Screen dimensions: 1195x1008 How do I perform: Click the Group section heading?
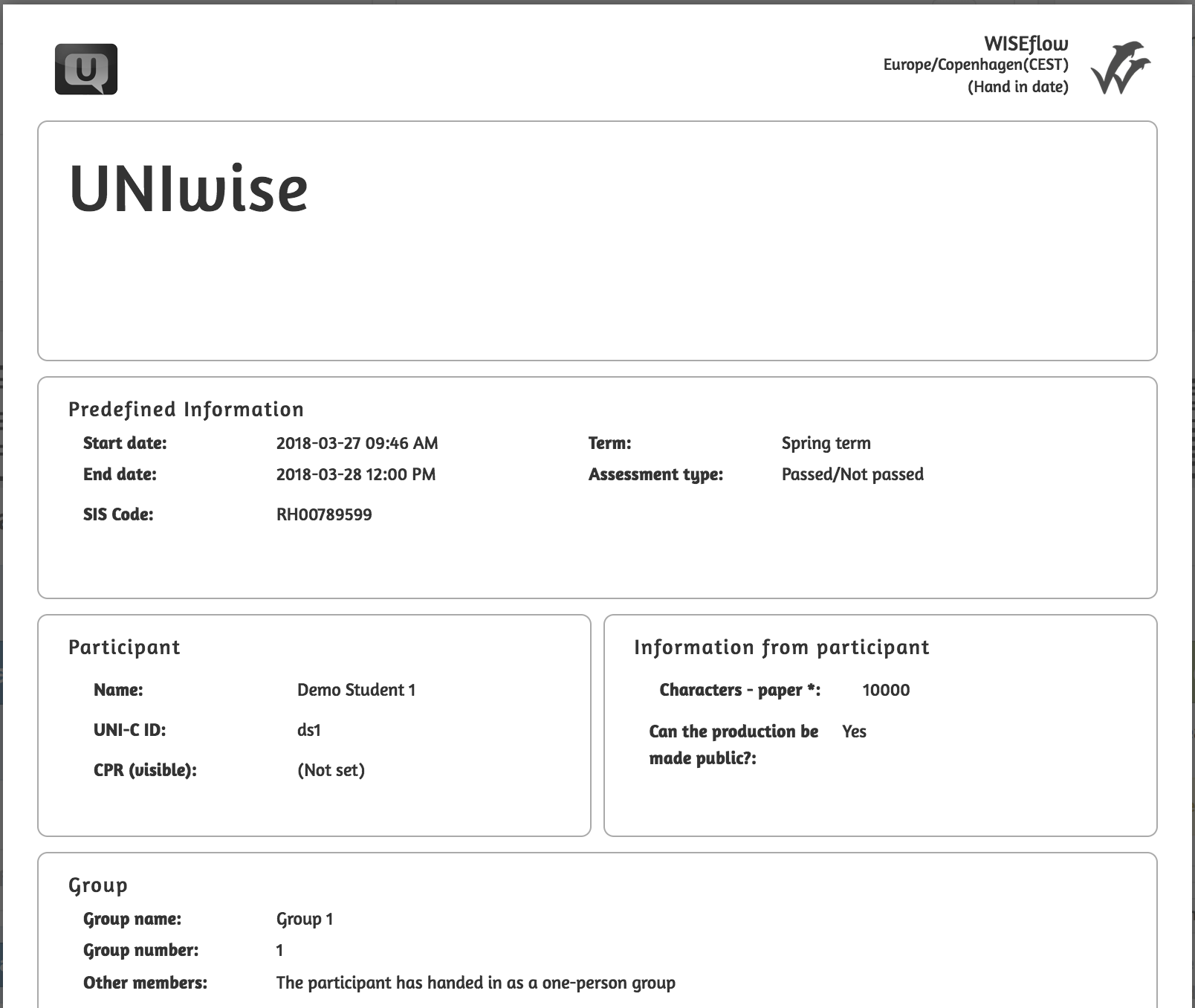[97, 885]
